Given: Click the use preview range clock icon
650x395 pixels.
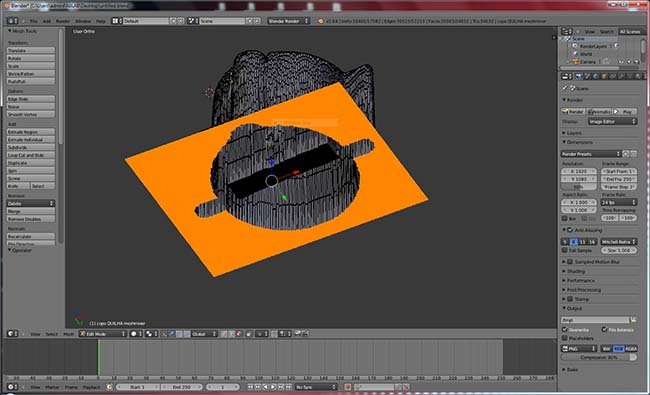Looking at the screenshot, I should click(109, 387).
